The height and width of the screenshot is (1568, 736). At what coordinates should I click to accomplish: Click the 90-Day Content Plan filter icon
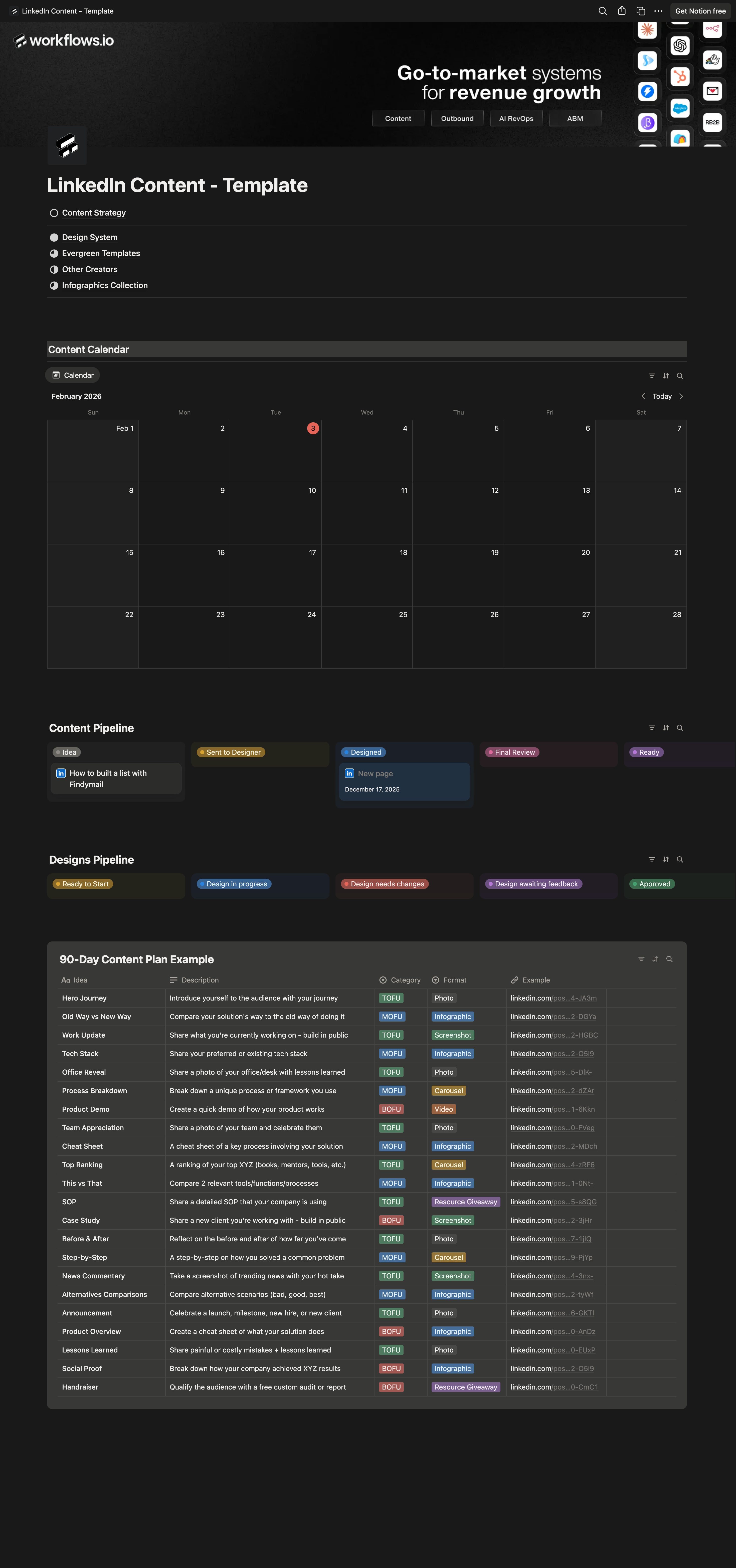pos(641,959)
